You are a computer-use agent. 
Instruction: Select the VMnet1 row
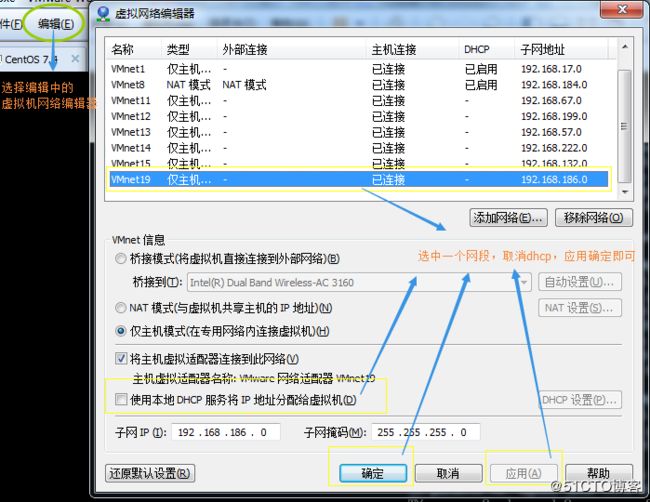[359, 69]
